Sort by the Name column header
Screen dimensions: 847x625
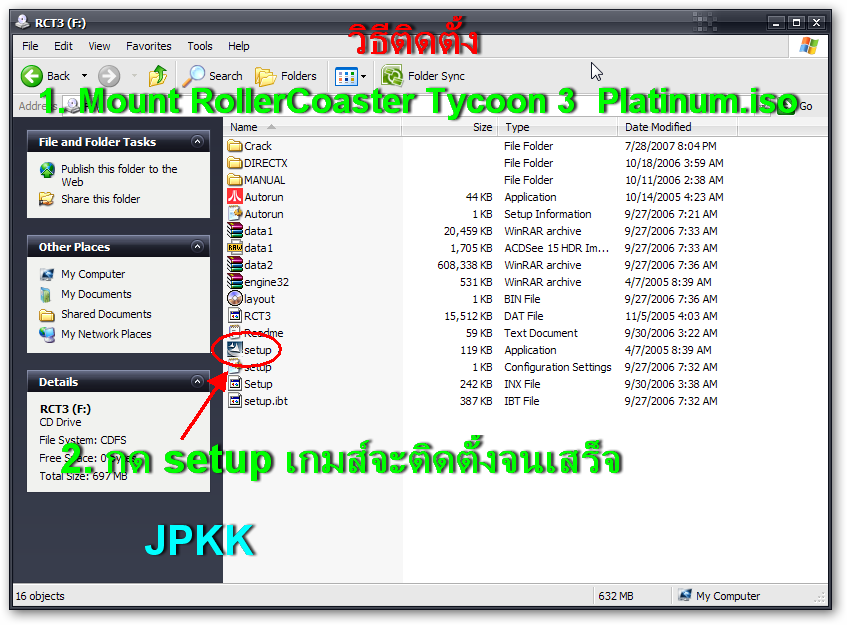pyautogui.click(x=312, y=127)
